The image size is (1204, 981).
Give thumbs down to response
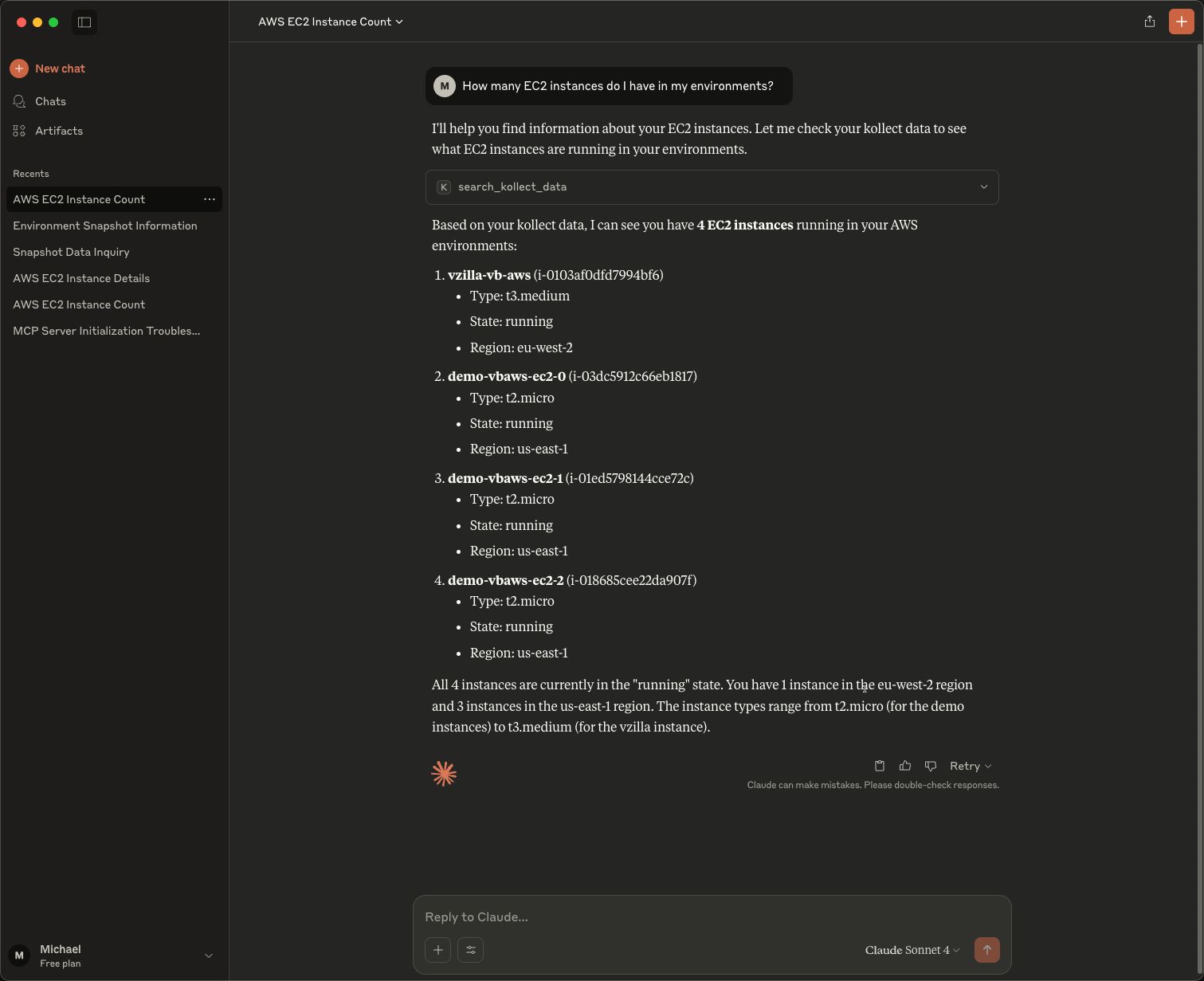[x=931, y=766]
